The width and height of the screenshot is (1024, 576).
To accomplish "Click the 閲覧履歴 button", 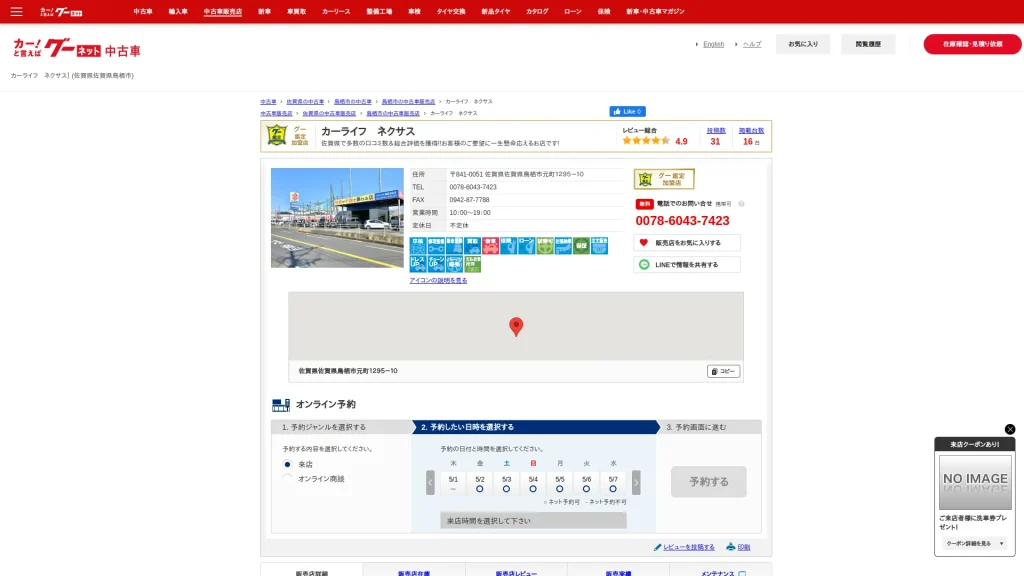I will tap(868, 44).
